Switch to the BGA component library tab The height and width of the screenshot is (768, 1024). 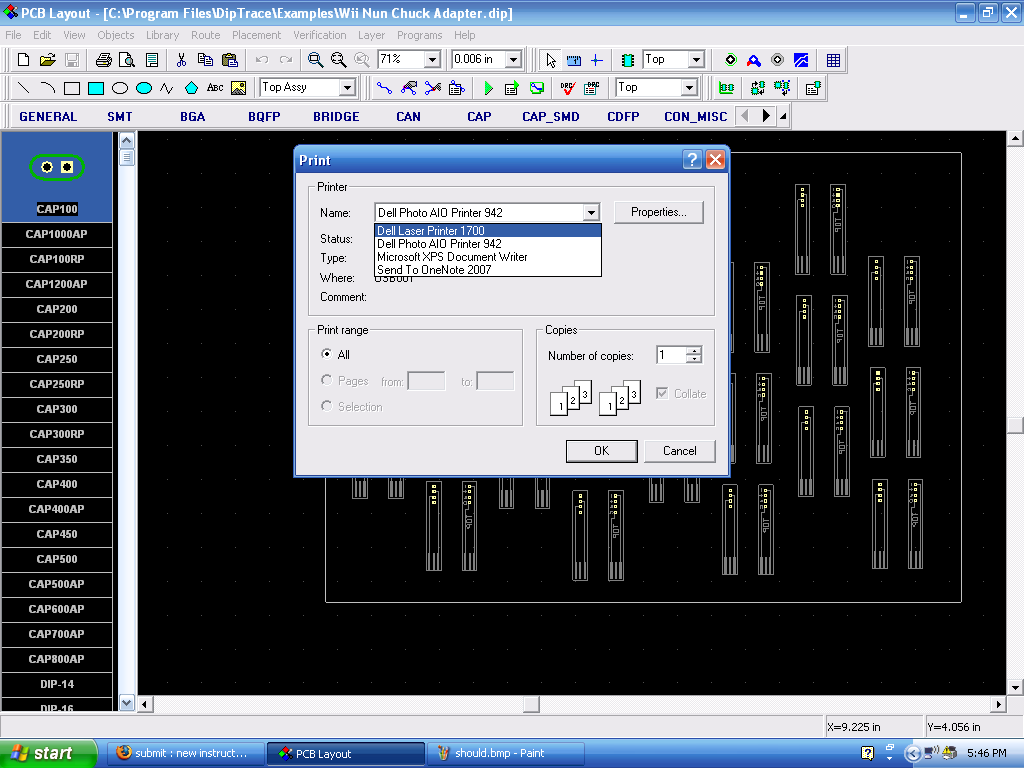pos(192,116)
